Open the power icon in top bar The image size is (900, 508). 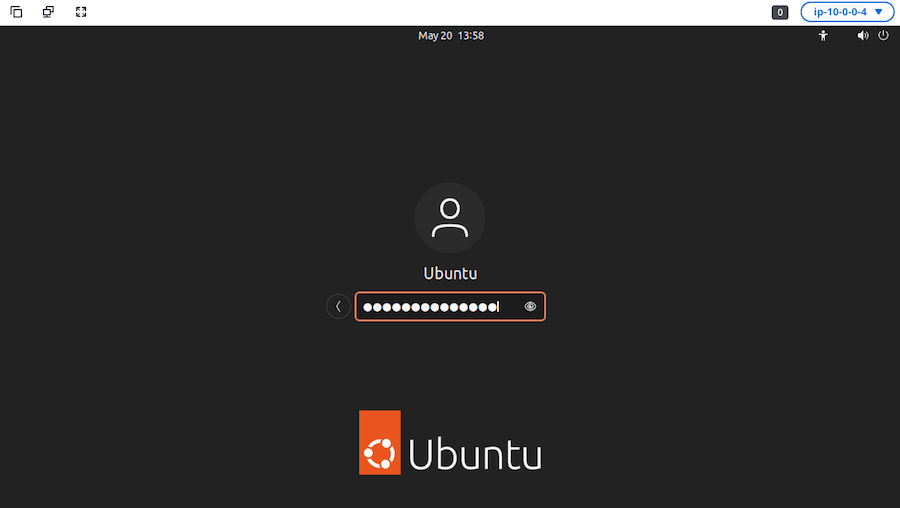click(x=883, y=36)
